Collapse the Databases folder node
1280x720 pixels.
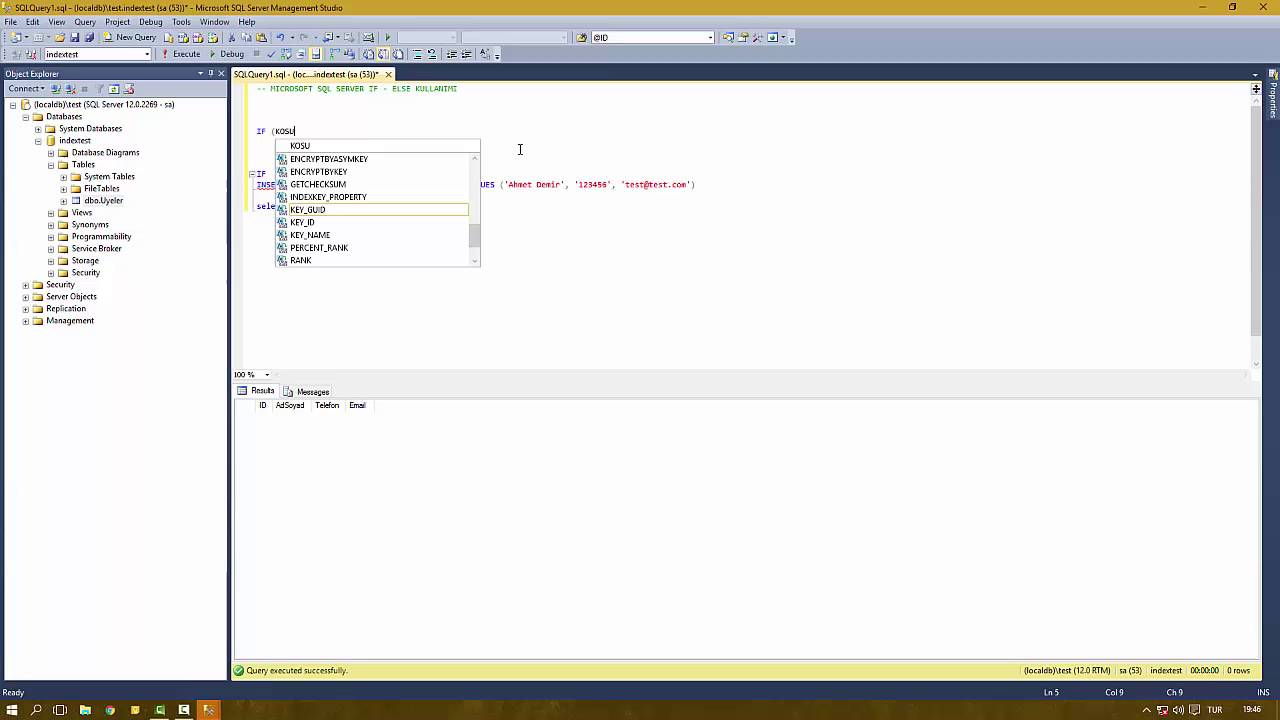click(25, 117)
